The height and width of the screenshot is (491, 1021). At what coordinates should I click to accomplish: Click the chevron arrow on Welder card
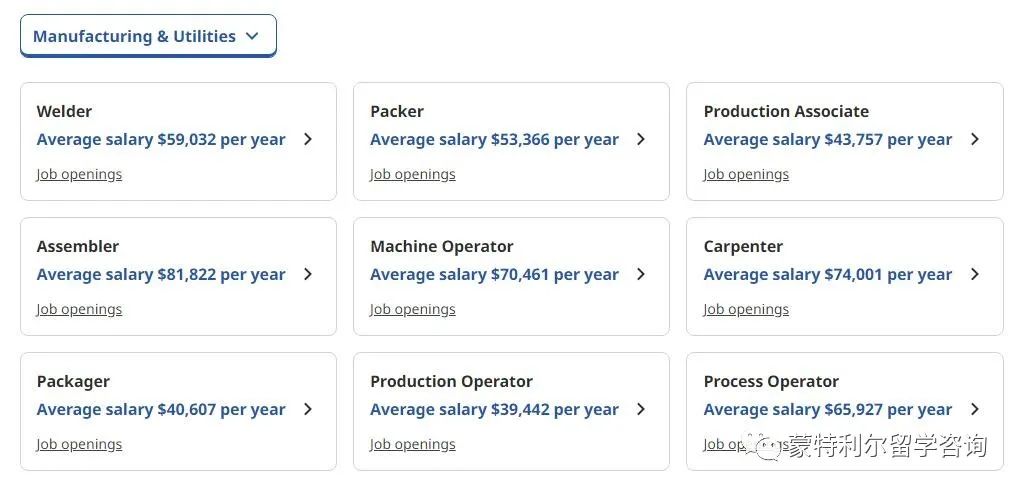pyautogui.click(x=308, y=139)
